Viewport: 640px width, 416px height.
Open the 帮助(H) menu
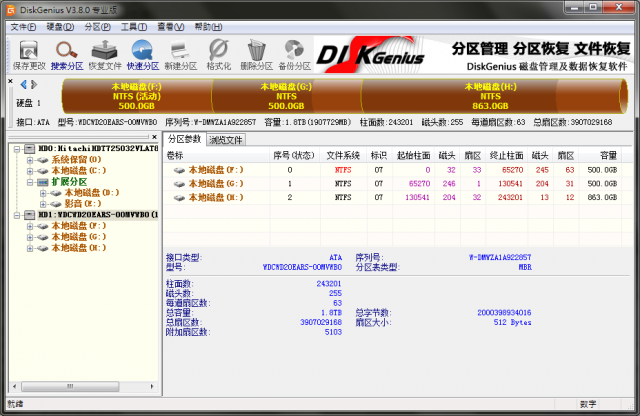pos(208,27)
